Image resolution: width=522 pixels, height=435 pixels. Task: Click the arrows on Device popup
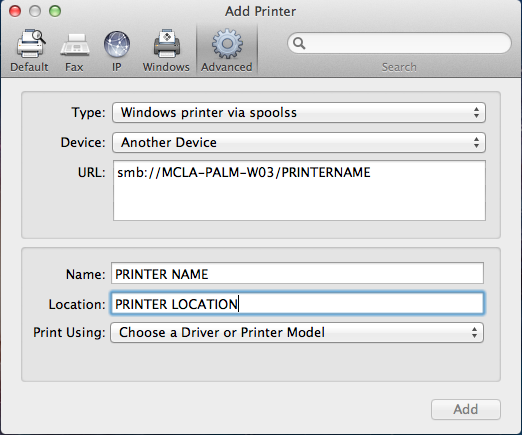point(476,143)
